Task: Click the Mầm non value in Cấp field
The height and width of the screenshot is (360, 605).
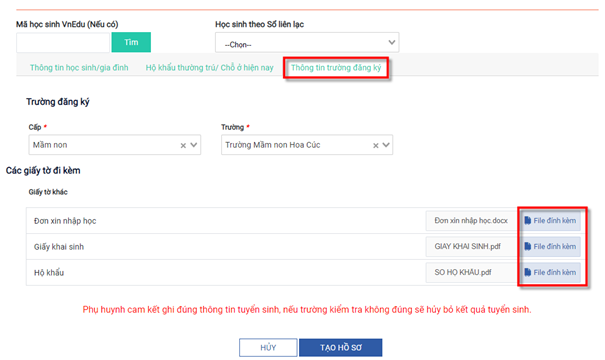Action: (x=50, y=145)
